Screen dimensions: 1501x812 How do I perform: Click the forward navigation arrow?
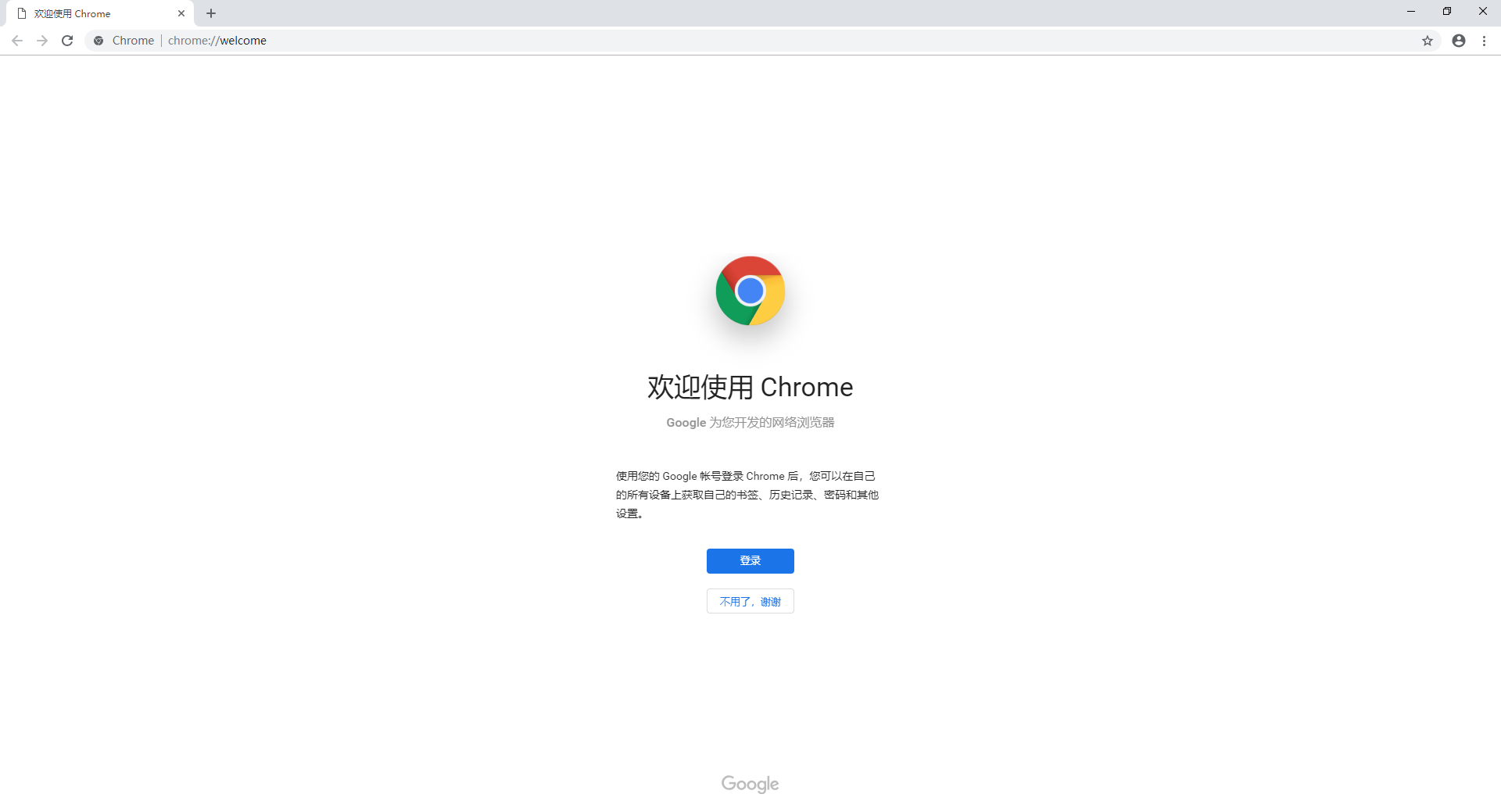point(42,41)
